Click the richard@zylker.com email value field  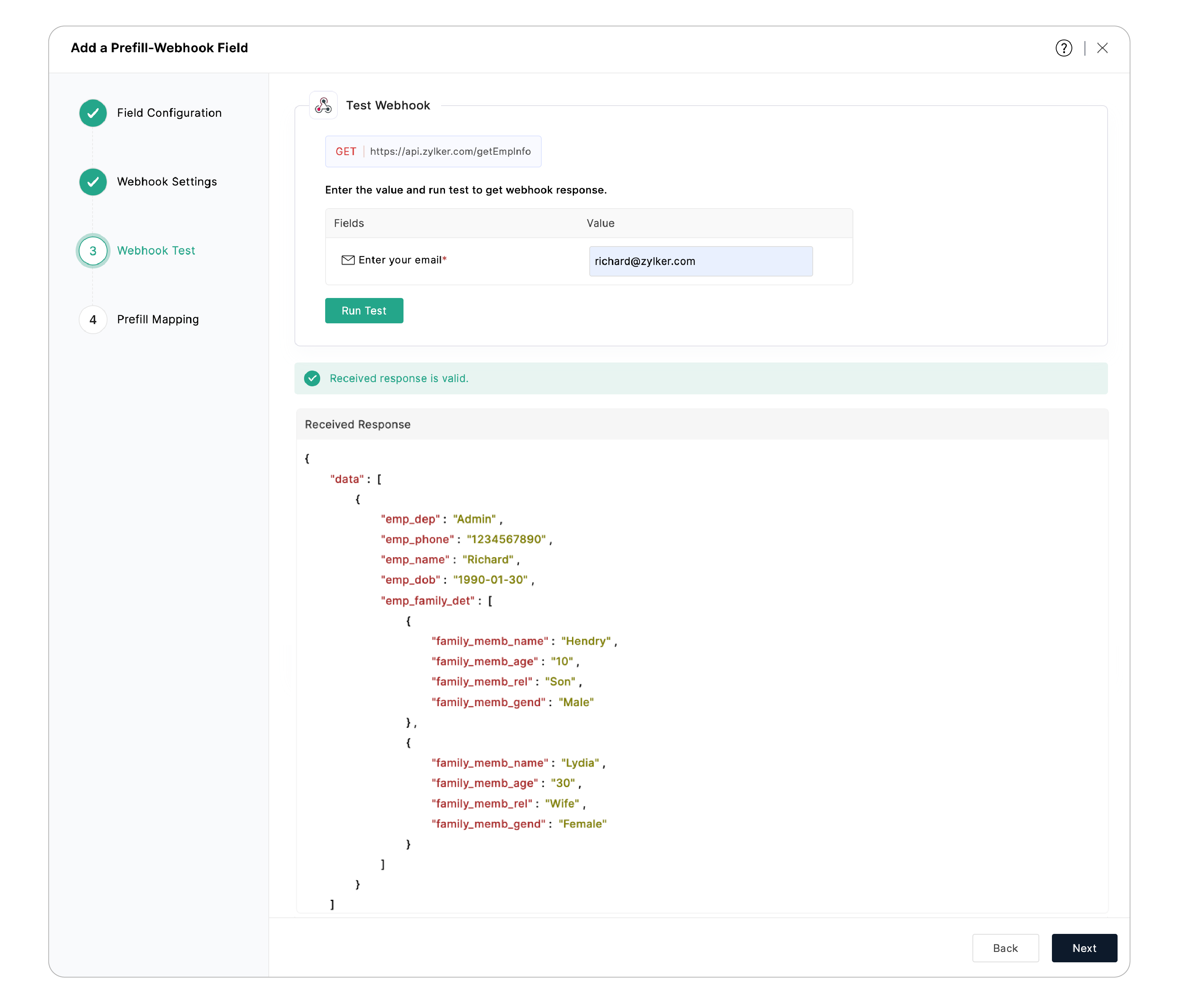(701, 261)
